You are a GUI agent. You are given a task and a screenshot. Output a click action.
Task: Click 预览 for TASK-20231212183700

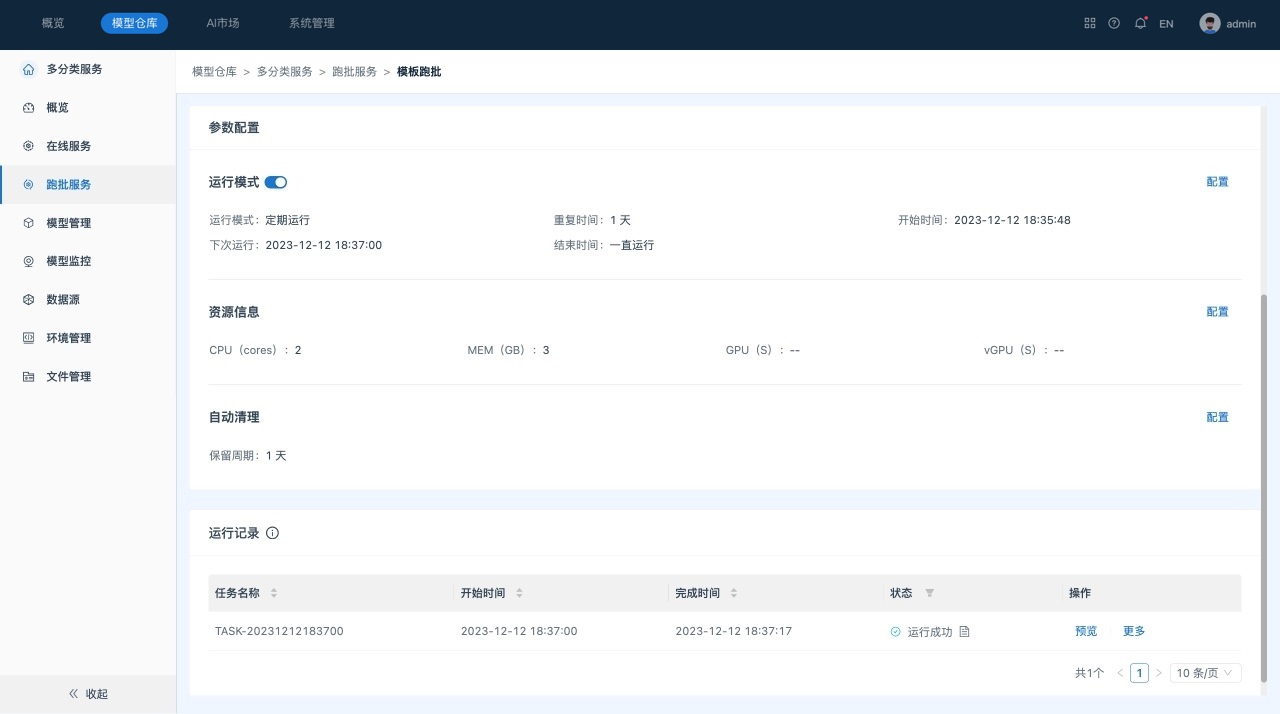click(1086, 631)
